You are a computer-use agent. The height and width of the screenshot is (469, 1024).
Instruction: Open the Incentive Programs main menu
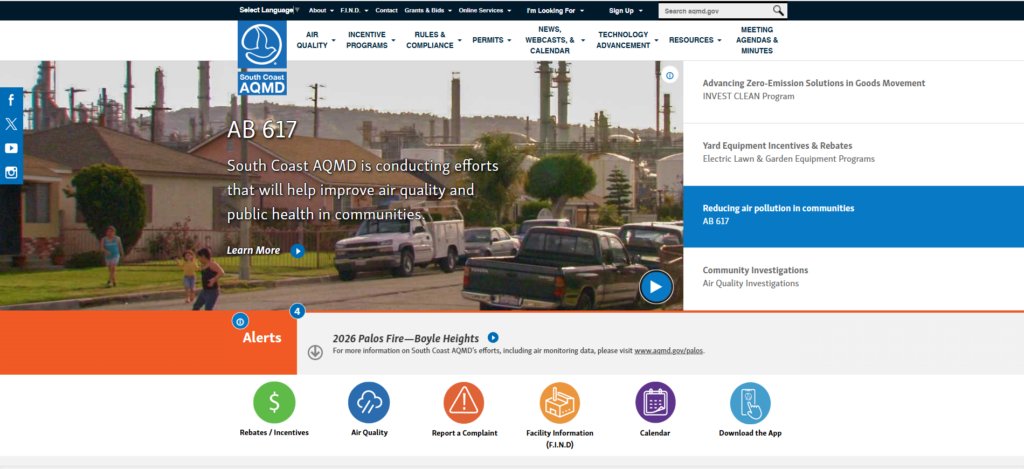point(370,40)
